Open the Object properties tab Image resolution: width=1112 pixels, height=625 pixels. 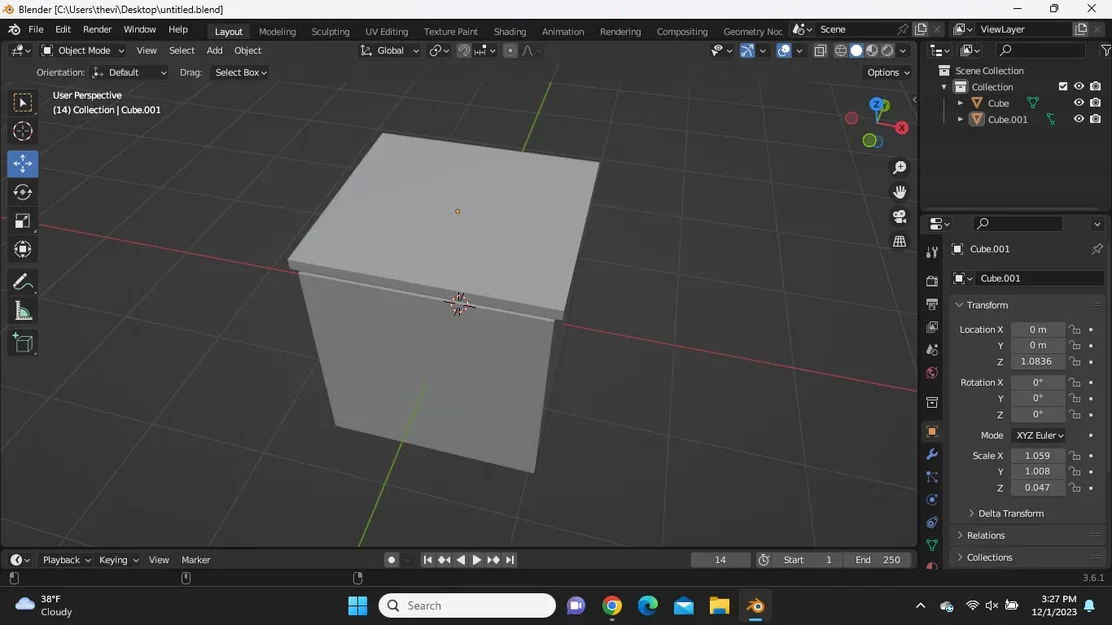[932, 431]
